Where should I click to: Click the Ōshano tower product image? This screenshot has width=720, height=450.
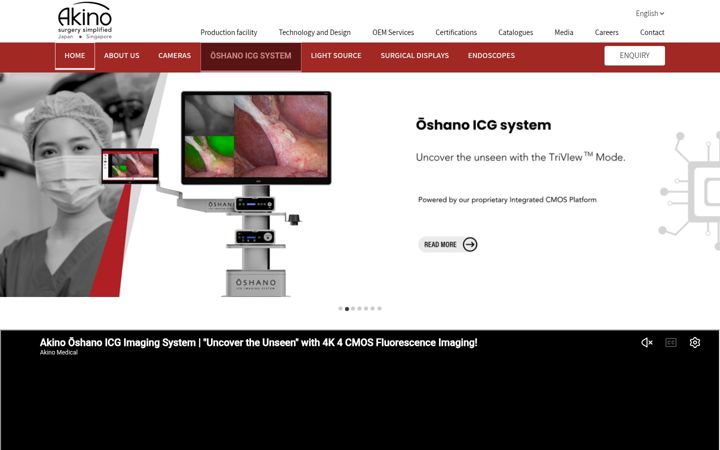click(255, 193)
